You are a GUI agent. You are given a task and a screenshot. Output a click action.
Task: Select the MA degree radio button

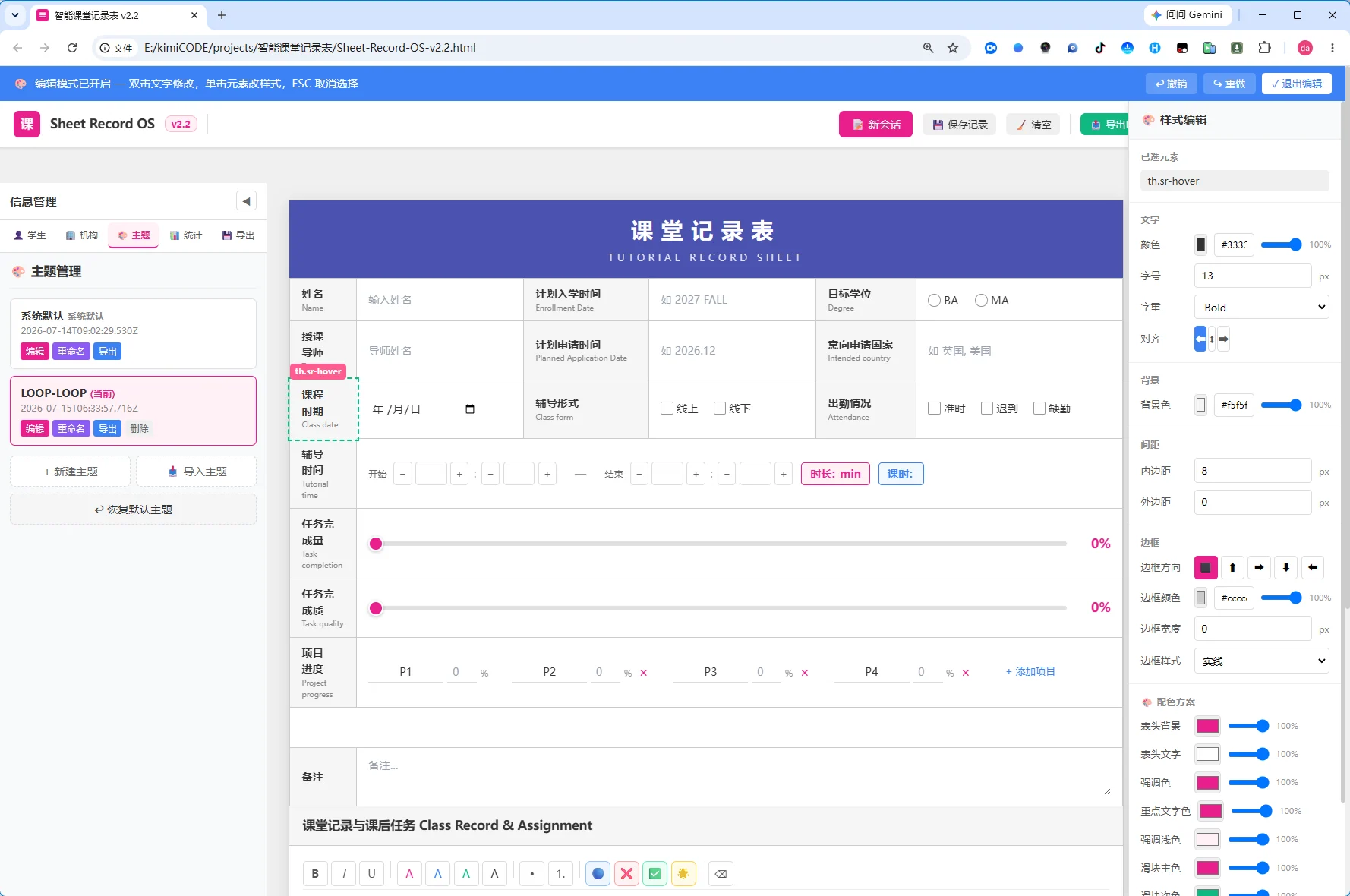[981, 301]
